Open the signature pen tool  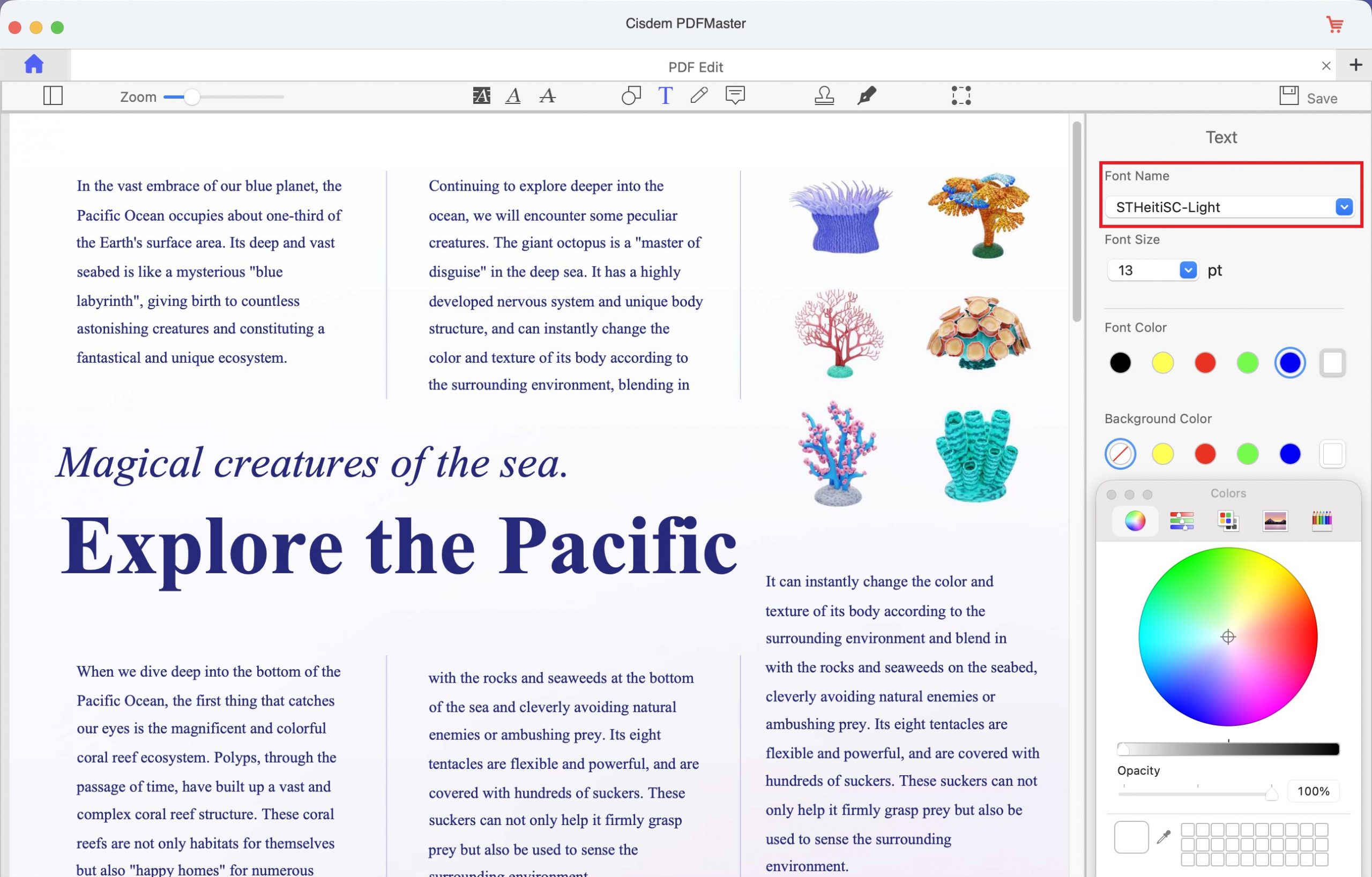pyautogui.click(x=867, y=96)
